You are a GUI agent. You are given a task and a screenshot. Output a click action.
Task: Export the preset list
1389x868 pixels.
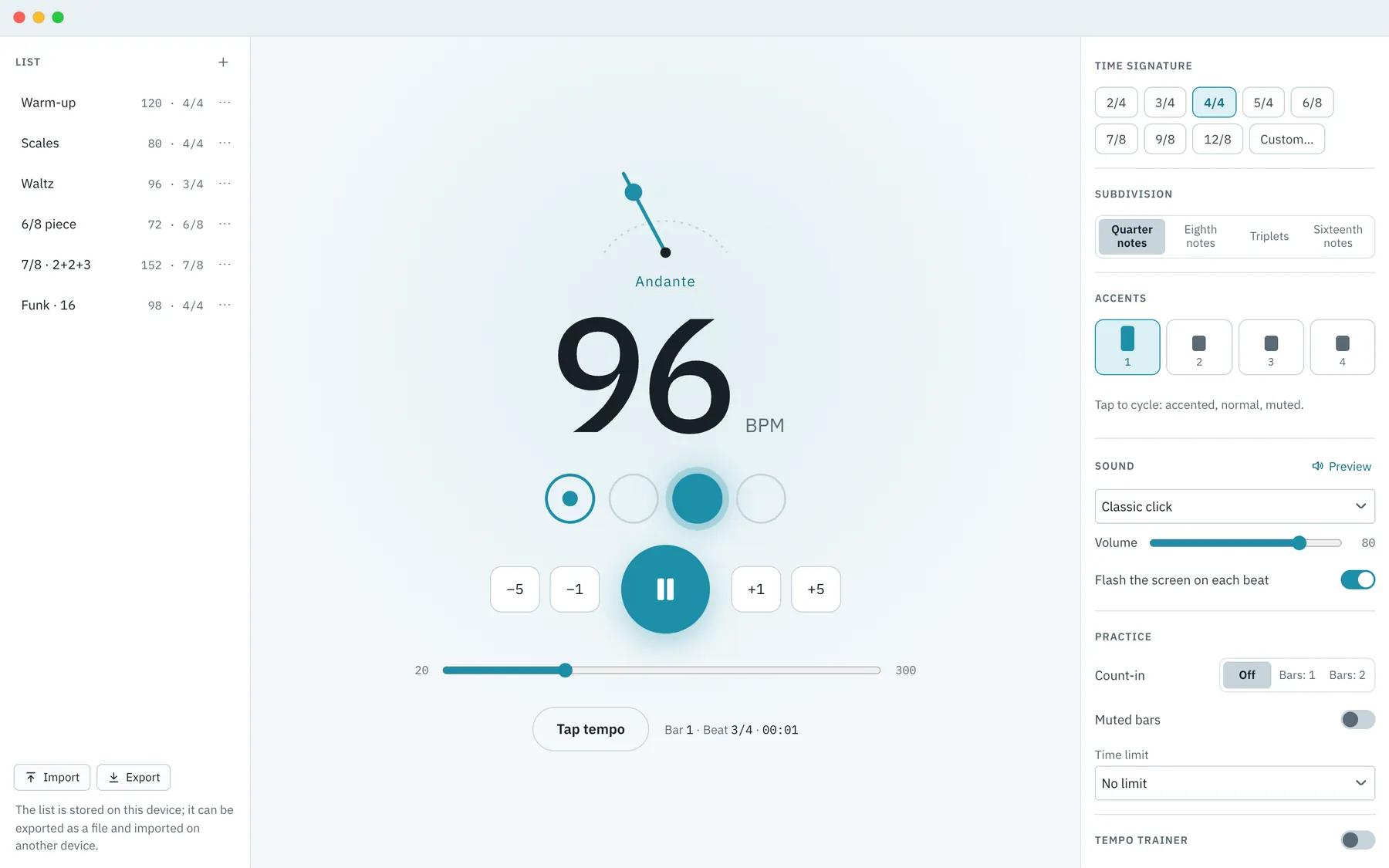[133, 777]
